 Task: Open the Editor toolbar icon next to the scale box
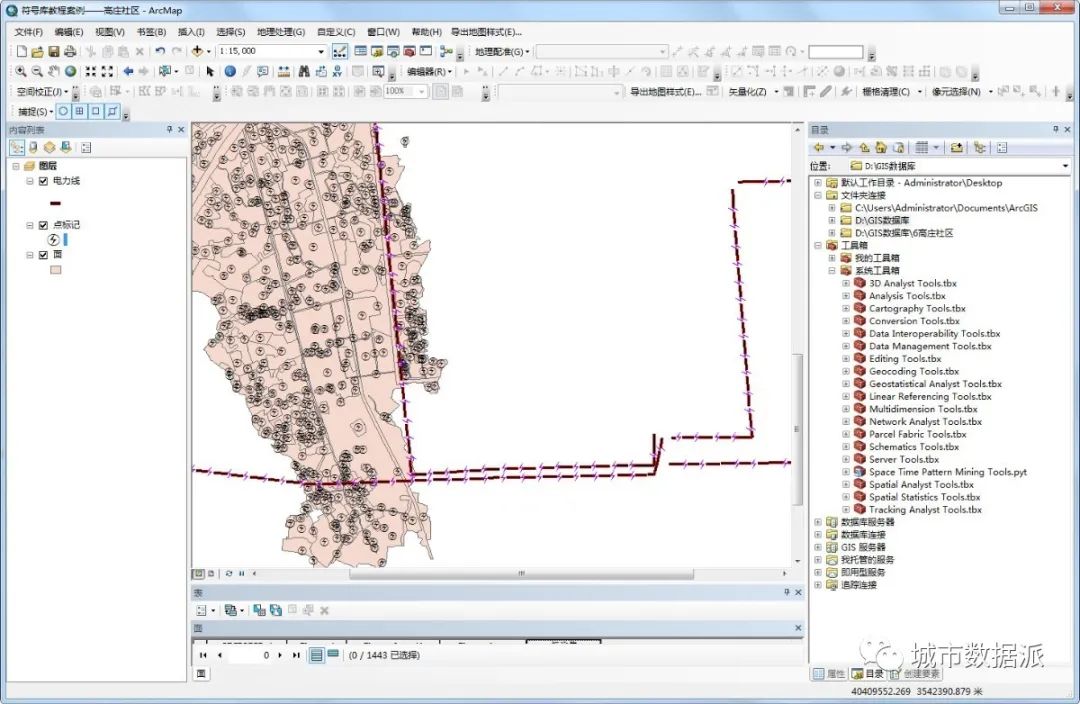tap(340, 51)
